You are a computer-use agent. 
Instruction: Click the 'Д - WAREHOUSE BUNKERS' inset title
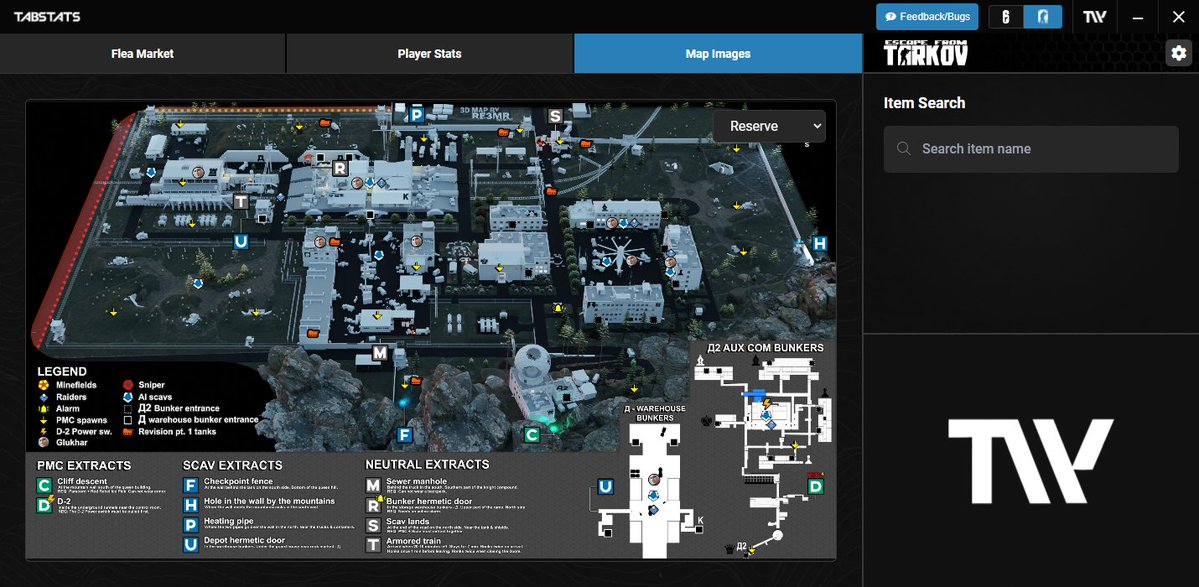[x=656, y=413]
